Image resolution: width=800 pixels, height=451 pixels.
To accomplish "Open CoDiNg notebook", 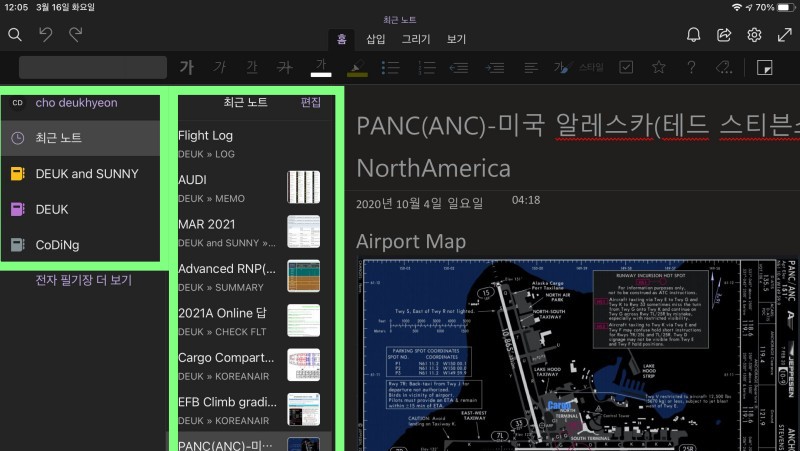I will click(x=81, y=245).
